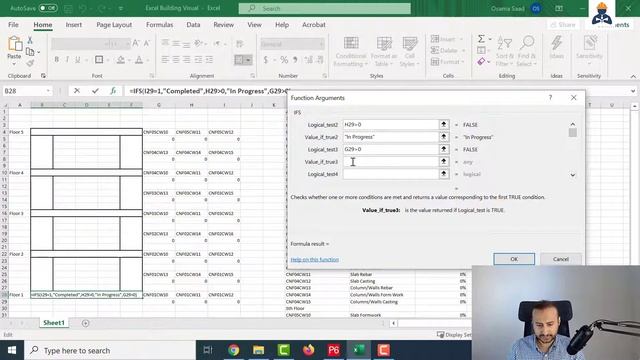The image size is (640, 360).
Task: Toggle Bold formatting
Action: tap(57, 60)
